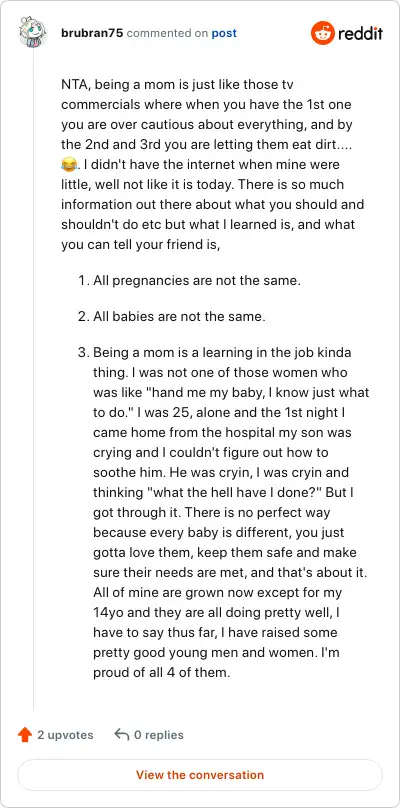Open the "post" link in header
Viewport: 400px width, 808px height.
pos(224,33)
